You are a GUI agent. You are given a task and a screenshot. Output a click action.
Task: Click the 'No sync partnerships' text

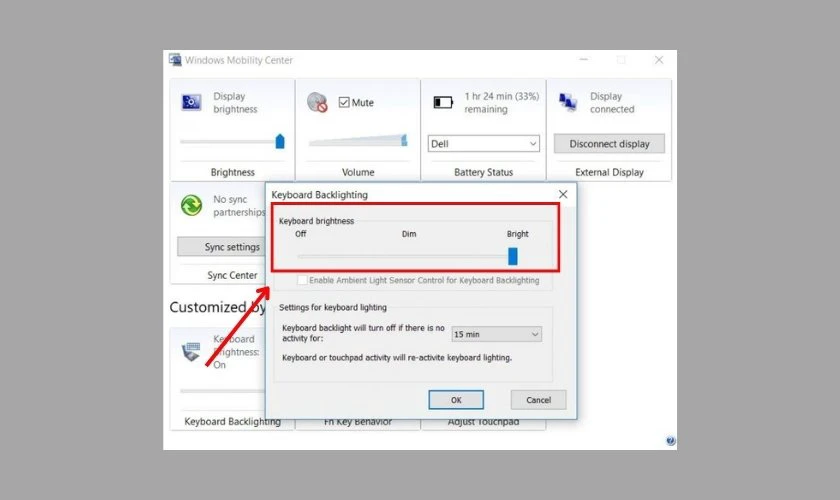coord(239,206)
